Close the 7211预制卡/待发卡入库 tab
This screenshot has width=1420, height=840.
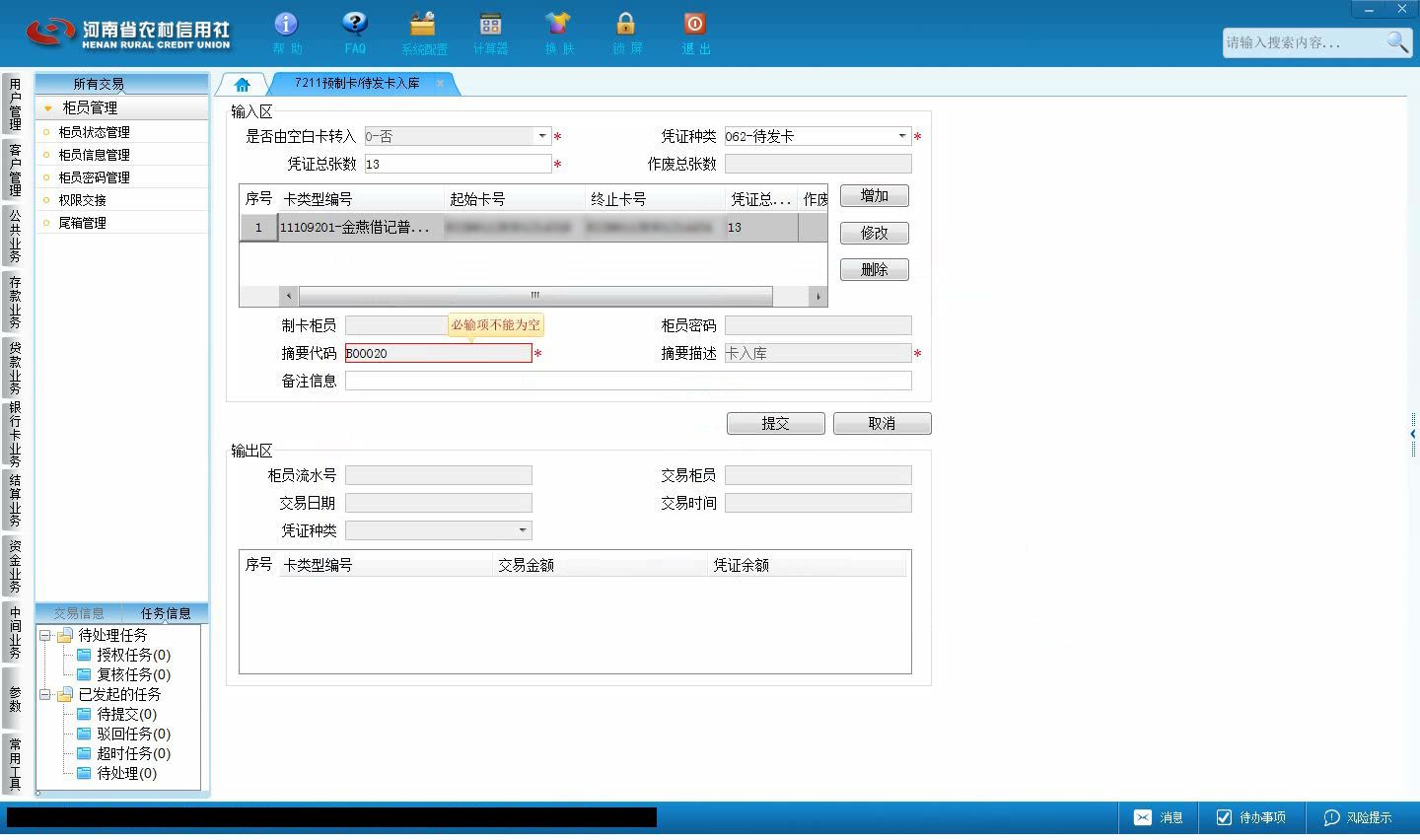tap(440, 84)
